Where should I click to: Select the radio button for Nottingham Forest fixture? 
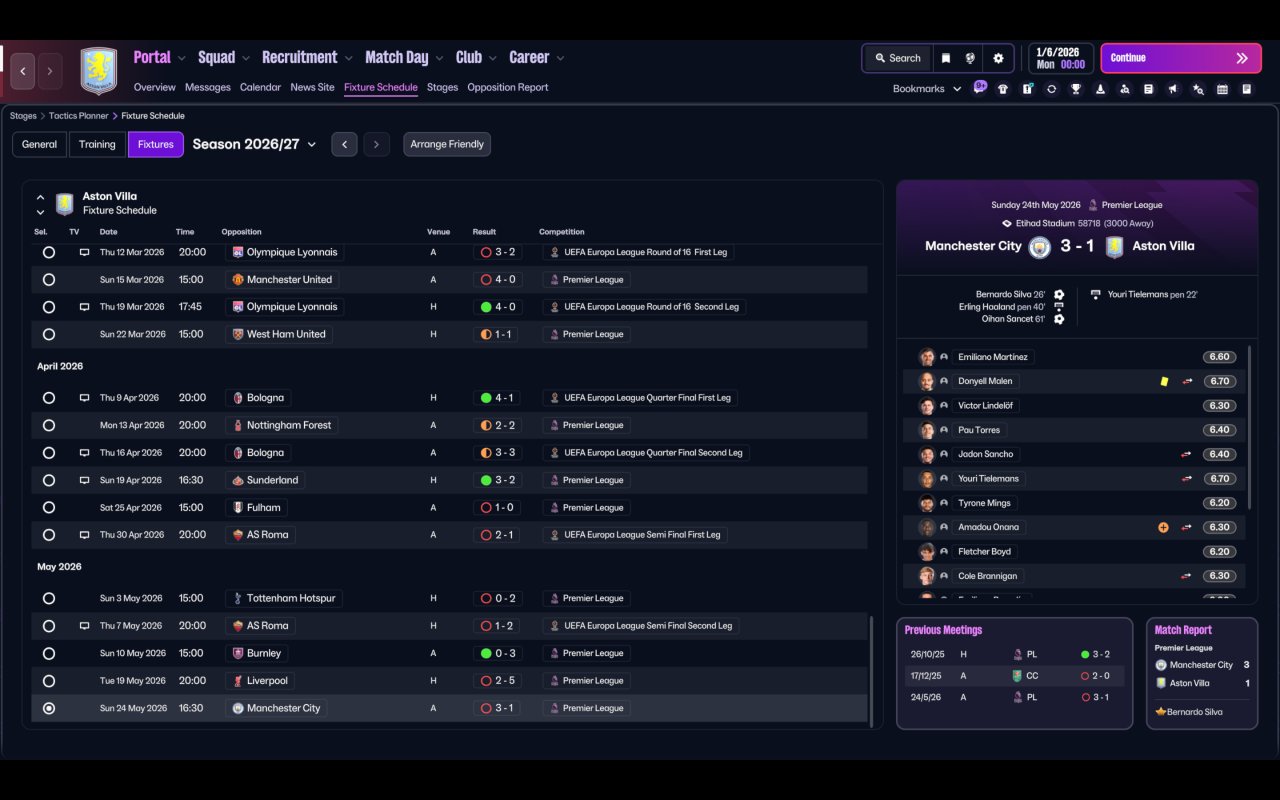[49, 425]
